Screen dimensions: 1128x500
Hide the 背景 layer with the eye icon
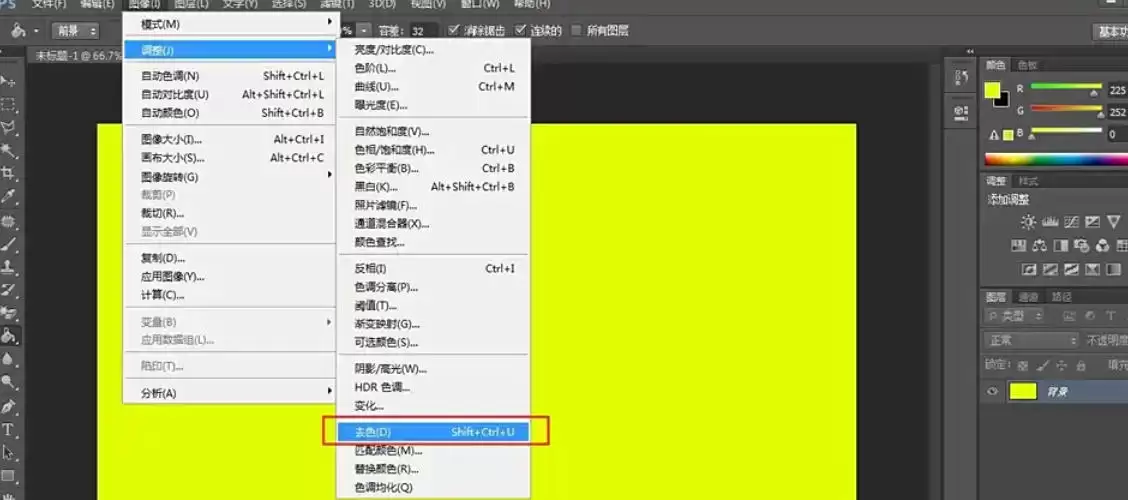pyautogui.click(x=993, y=391)
